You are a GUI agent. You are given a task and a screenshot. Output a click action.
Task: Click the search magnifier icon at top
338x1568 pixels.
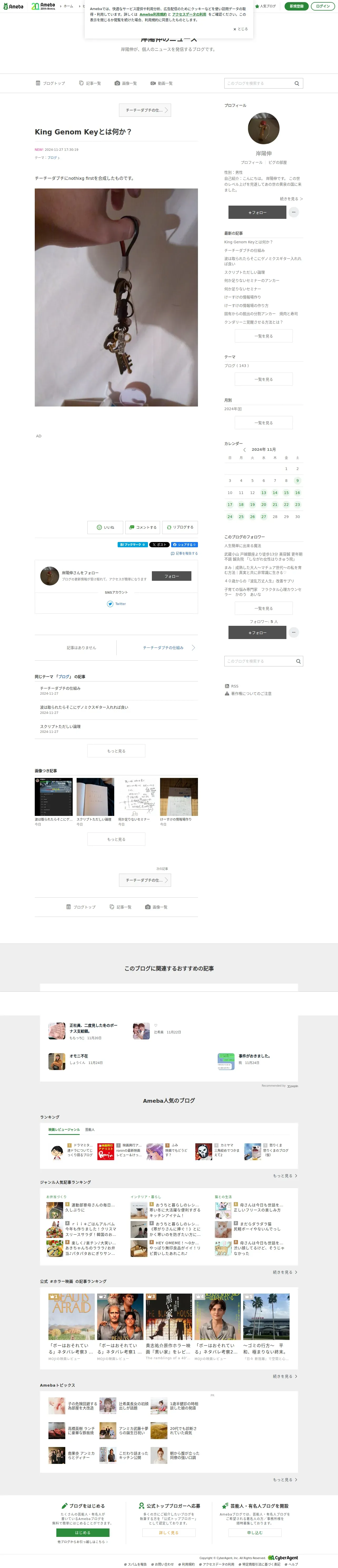(x=297, y=83)
